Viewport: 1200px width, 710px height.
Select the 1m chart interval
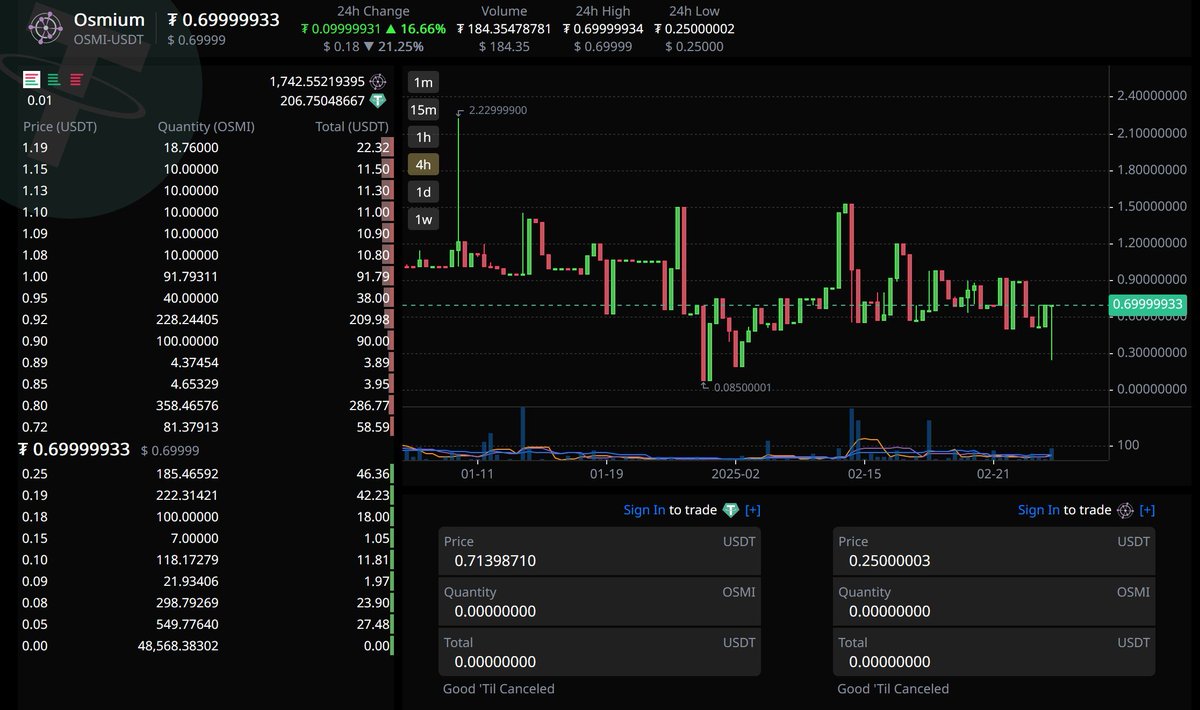[424, 82]
